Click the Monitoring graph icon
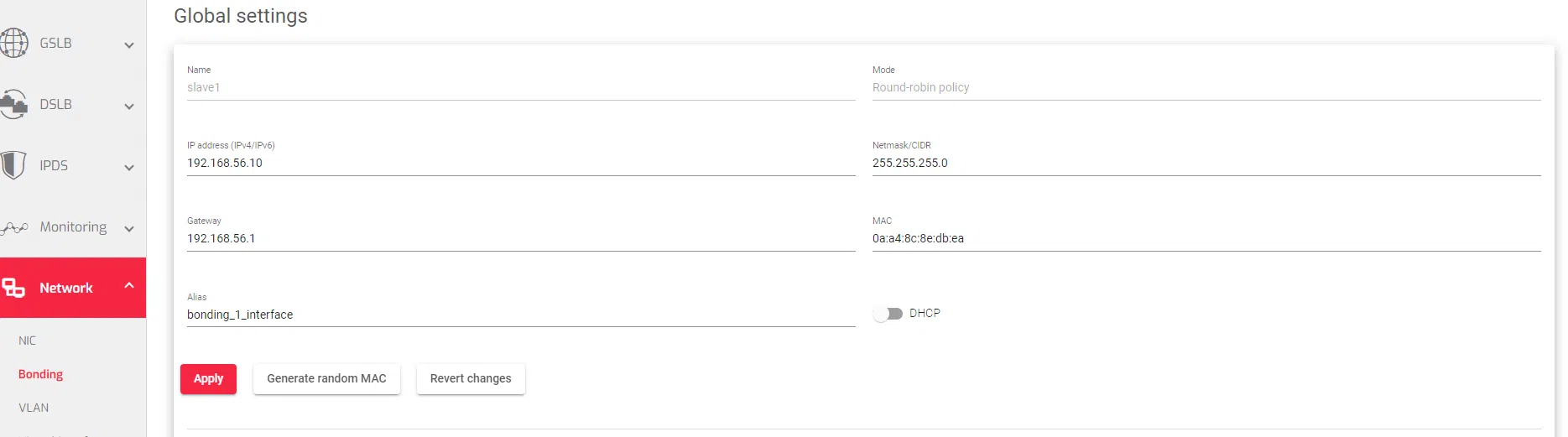1568x437 pixels. tap(14, 227)
